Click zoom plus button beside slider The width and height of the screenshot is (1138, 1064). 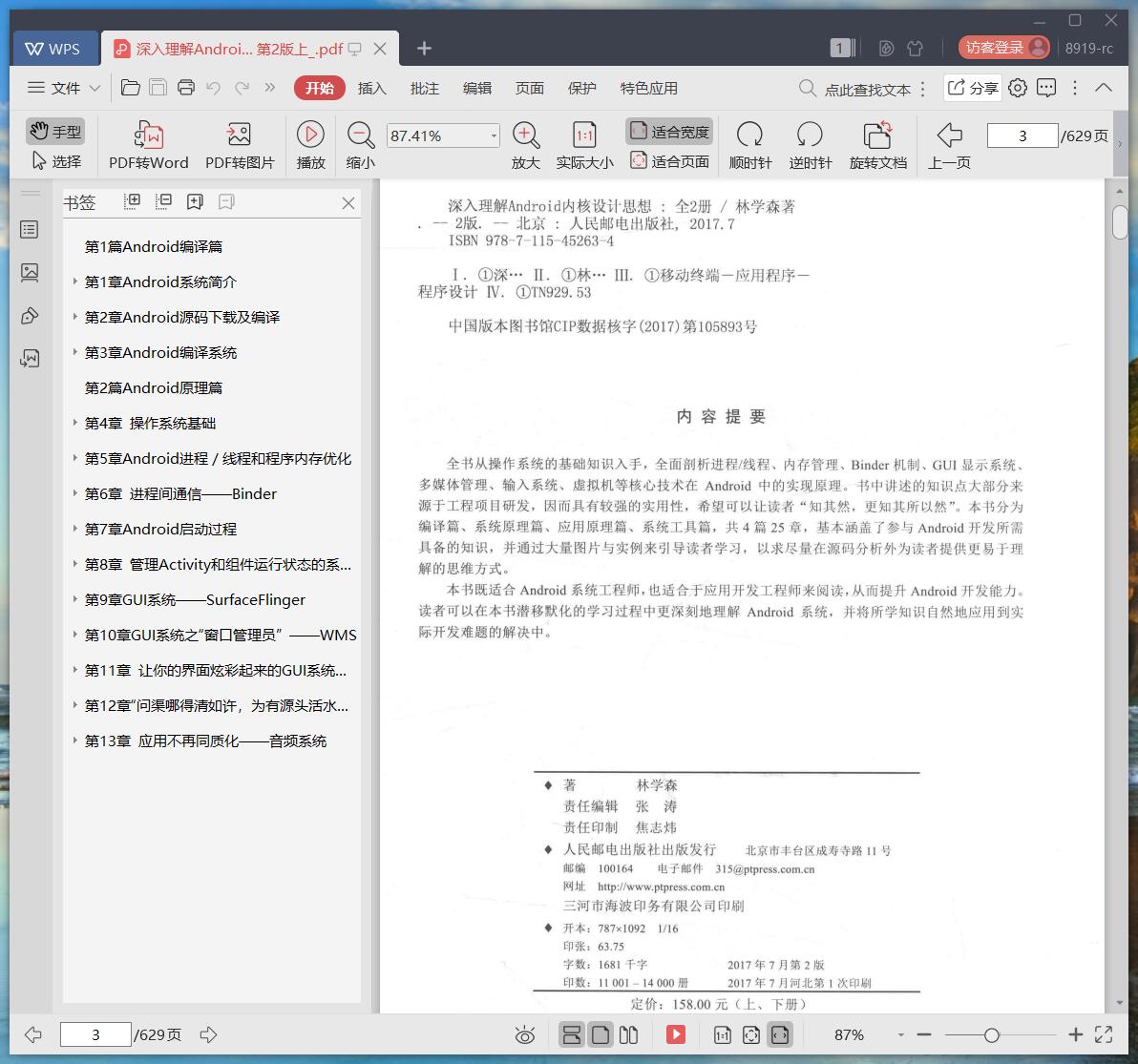click(1076, 1035)
